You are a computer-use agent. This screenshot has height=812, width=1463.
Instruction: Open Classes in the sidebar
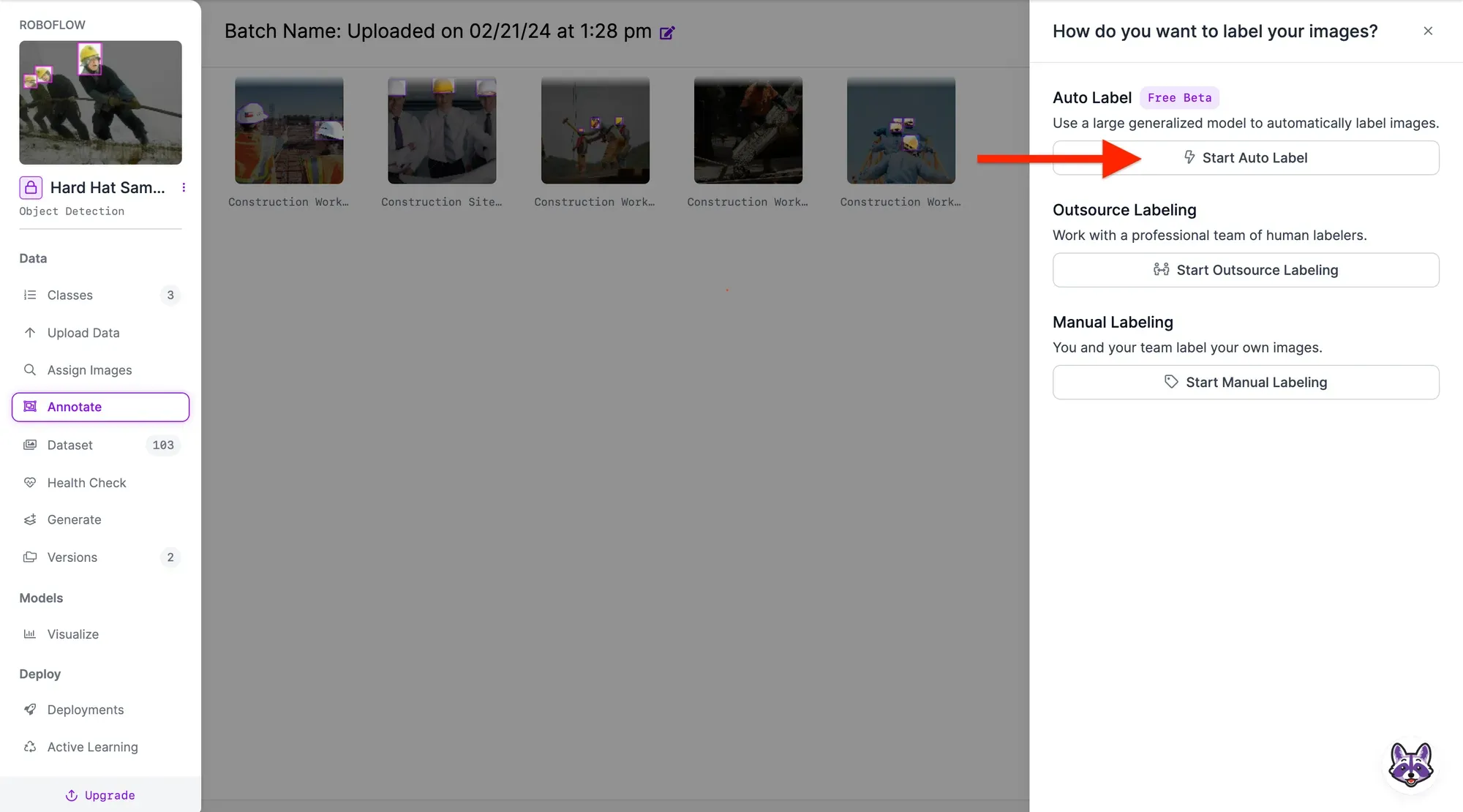(70, 296)
